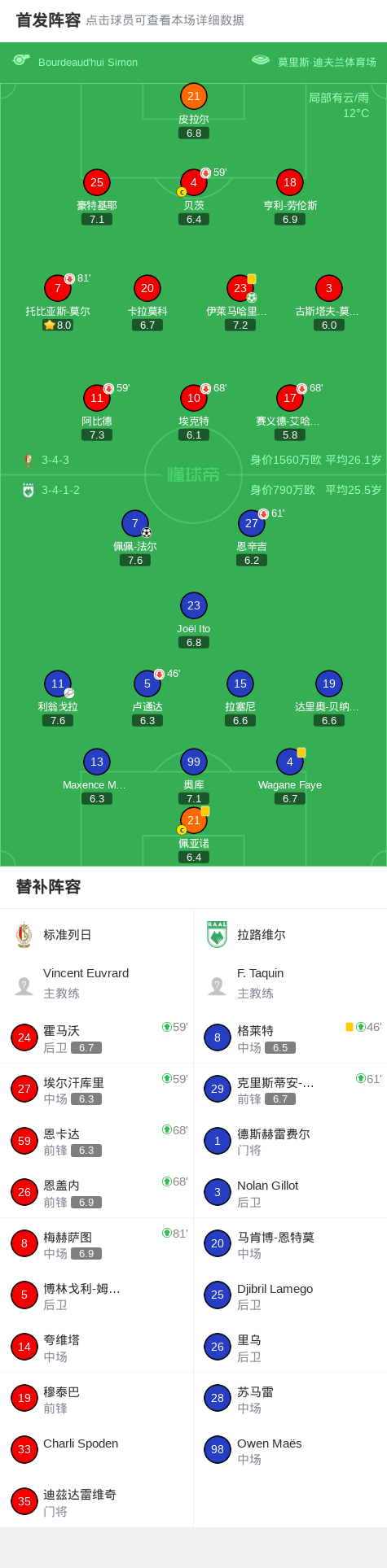Select player 贝茨 number 4 captain

coord(194,182)
